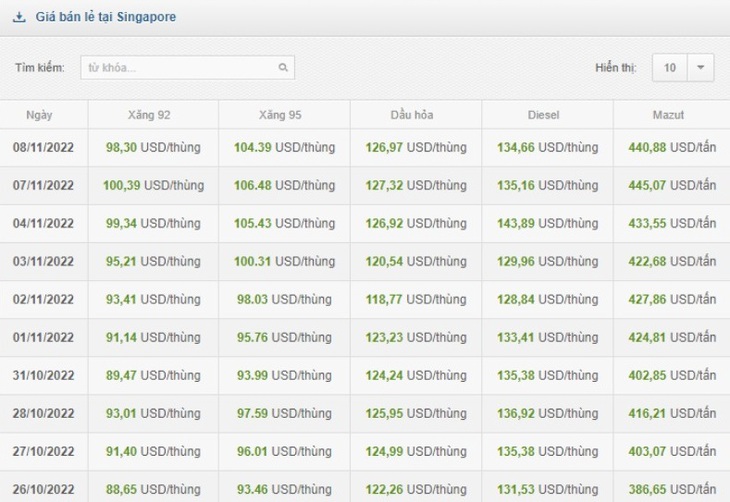Open Giá bán lẻ tại Singapore link
Image resolution: width=730 pixels, height=502 pixels.
(106, 17)
